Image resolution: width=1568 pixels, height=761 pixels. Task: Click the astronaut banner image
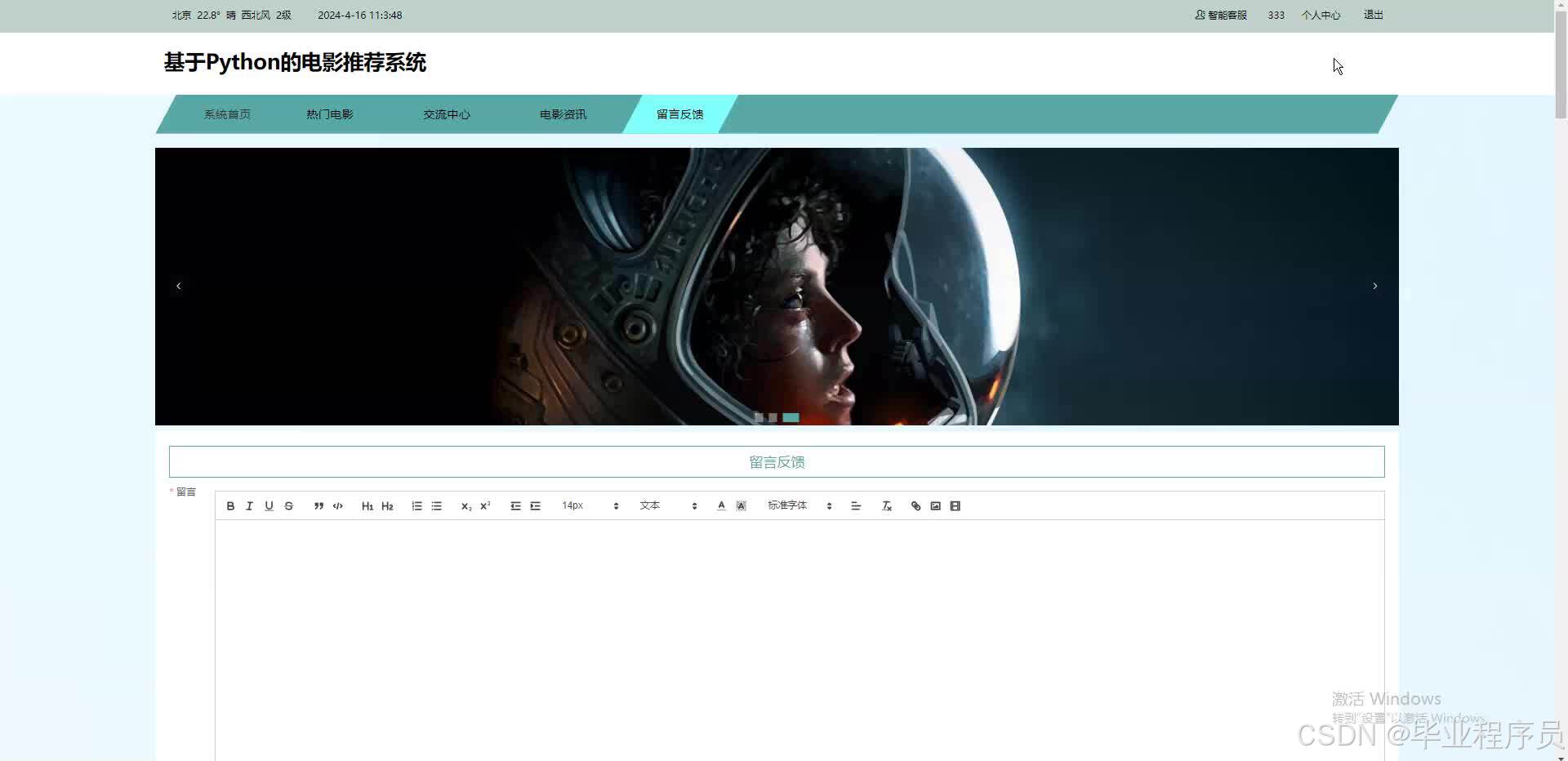(777, 287)
